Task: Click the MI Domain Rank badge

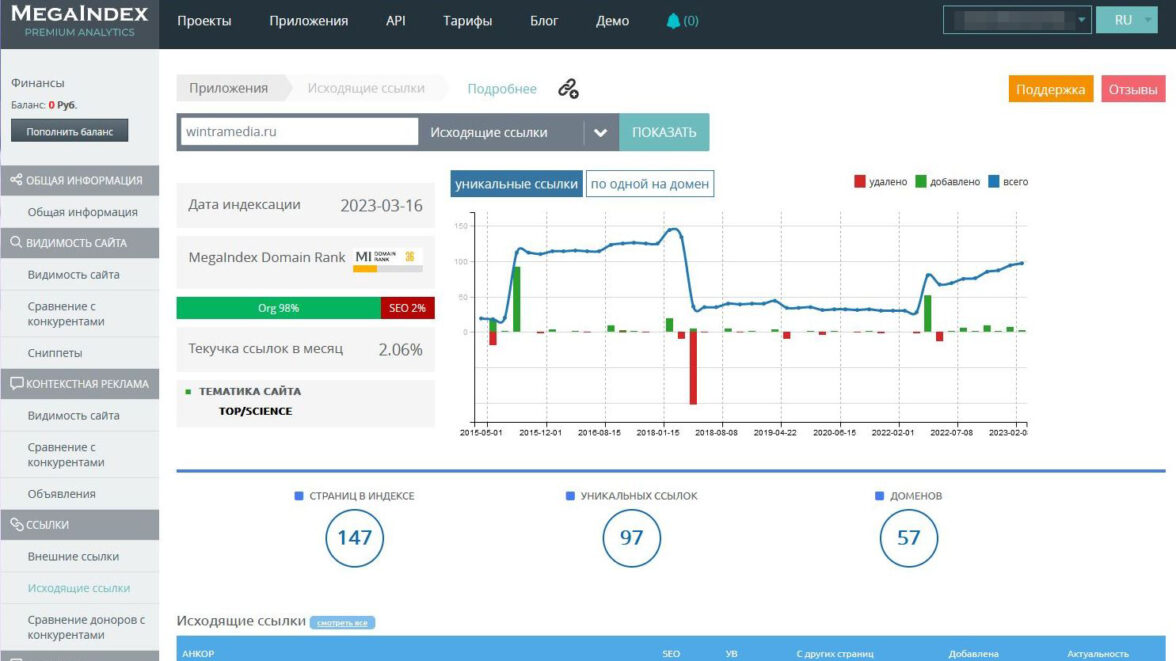Action: (387, 258)
